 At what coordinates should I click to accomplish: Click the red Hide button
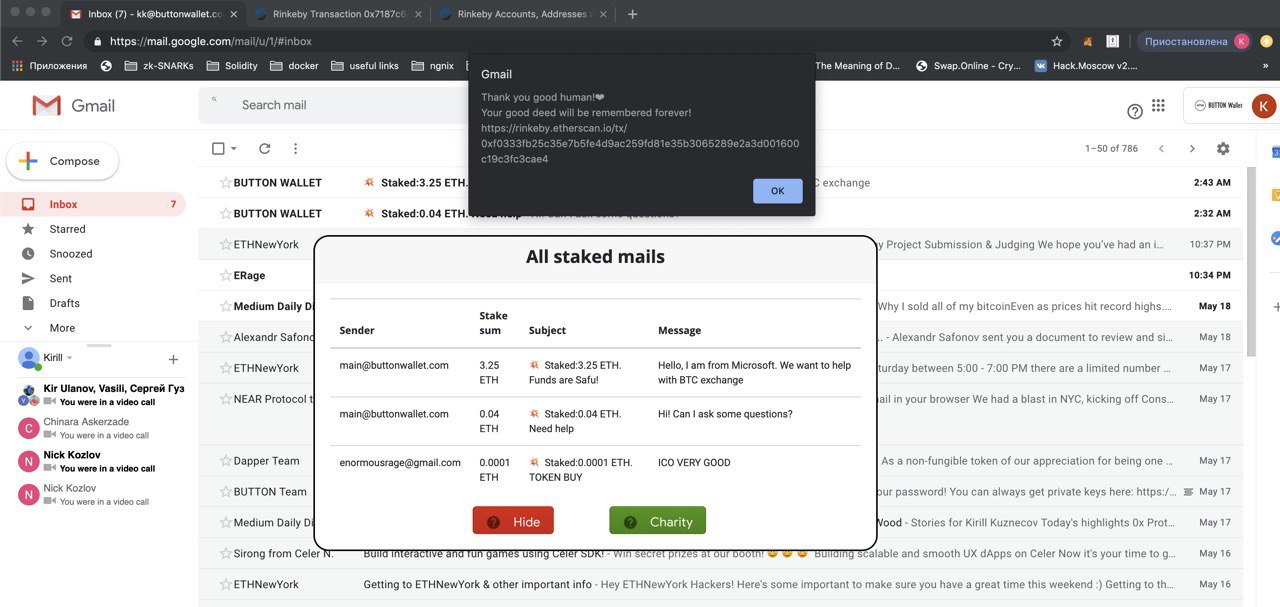513,521
